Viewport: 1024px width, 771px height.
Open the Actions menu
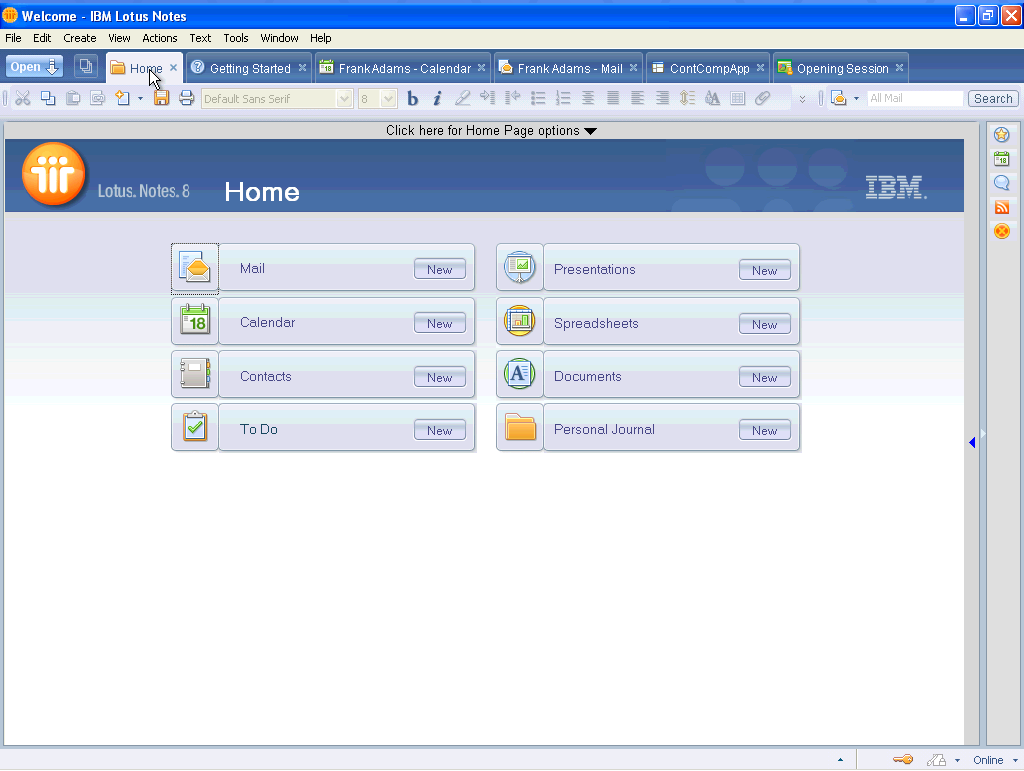click(159, 38)
